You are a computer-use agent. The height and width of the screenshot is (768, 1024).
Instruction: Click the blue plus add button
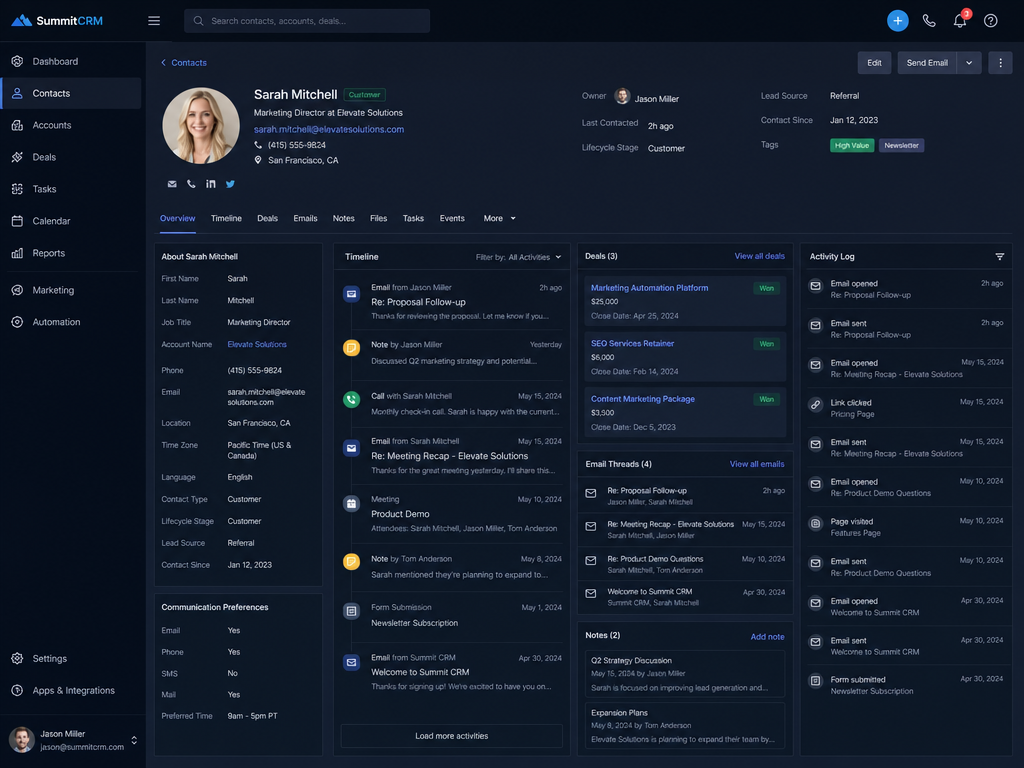897,21
